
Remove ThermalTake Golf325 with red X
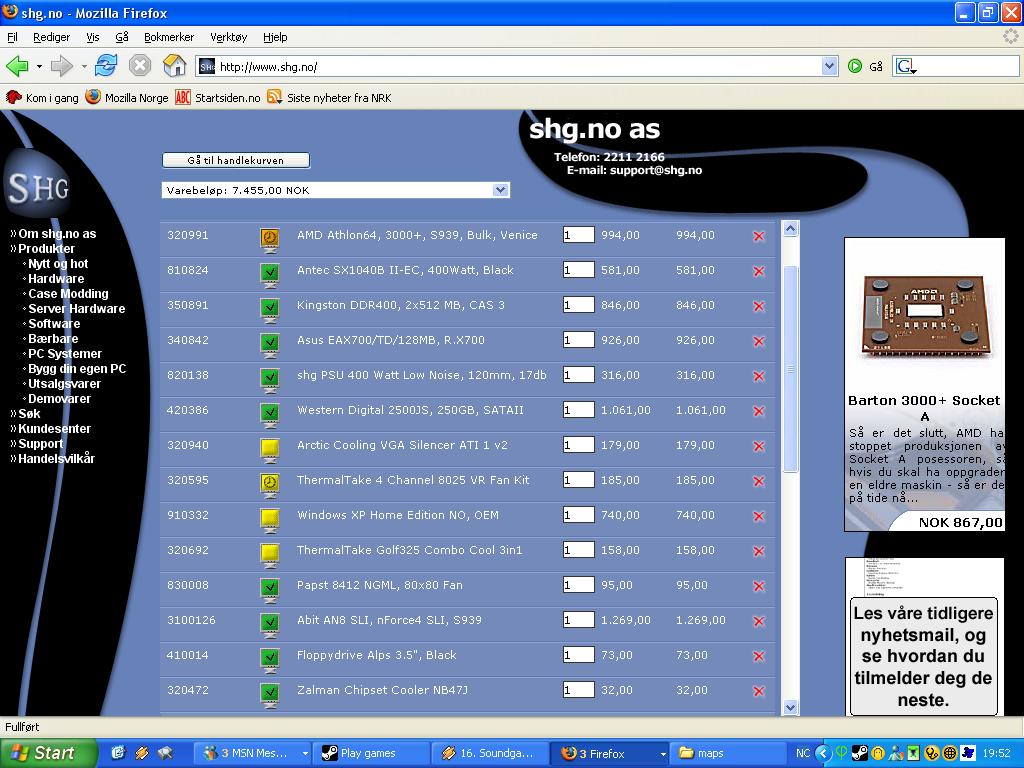(x=758, y=551)
